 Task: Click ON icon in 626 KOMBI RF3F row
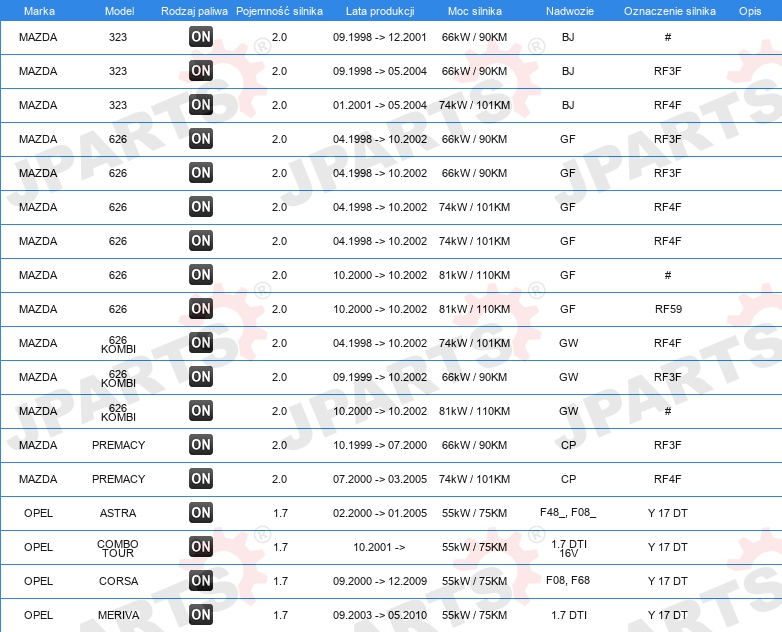(201, 377)
